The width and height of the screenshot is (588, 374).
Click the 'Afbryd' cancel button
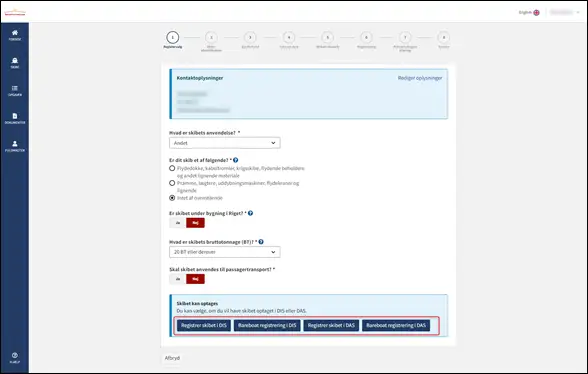click(x=172, y=358)
